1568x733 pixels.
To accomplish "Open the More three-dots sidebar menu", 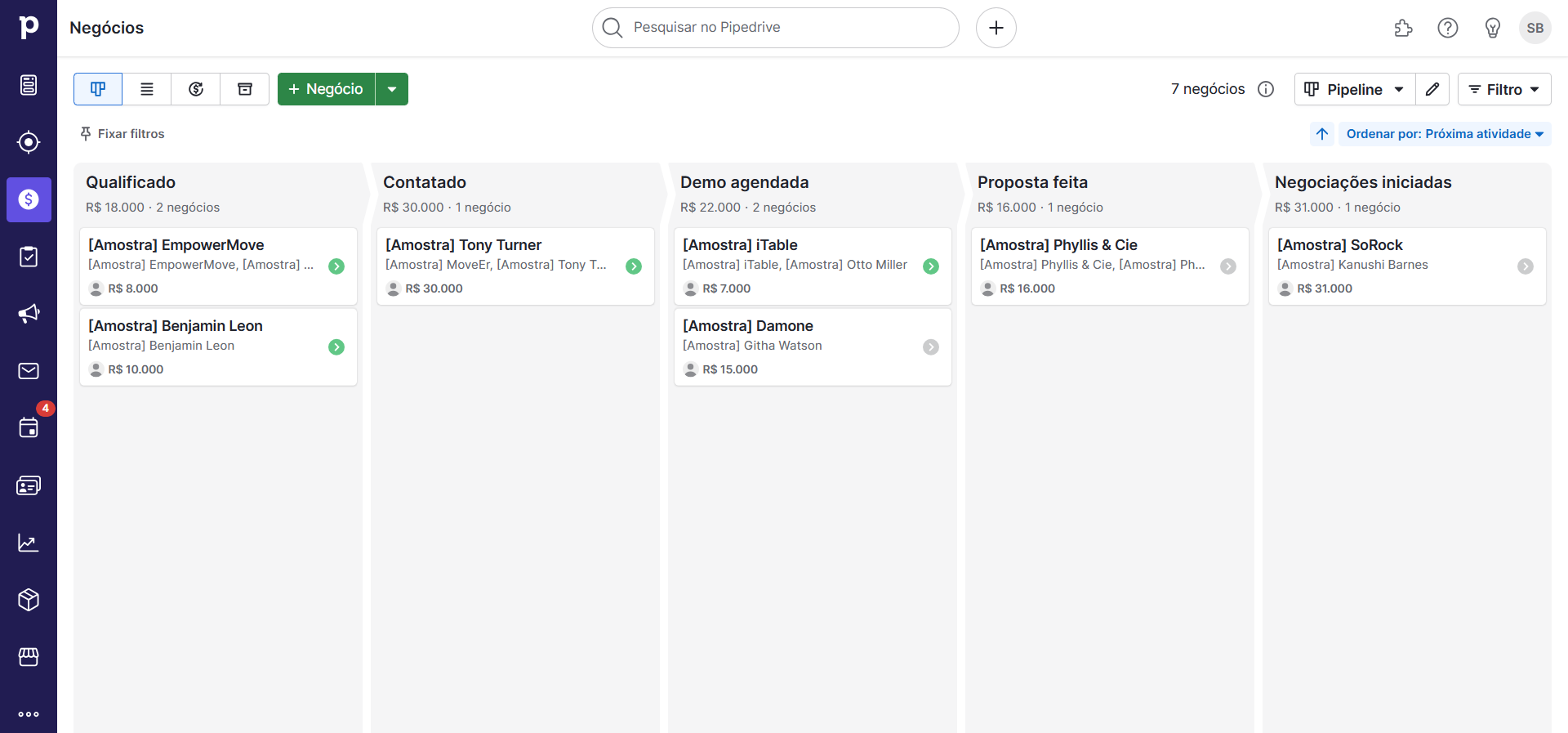I will 29,714.
